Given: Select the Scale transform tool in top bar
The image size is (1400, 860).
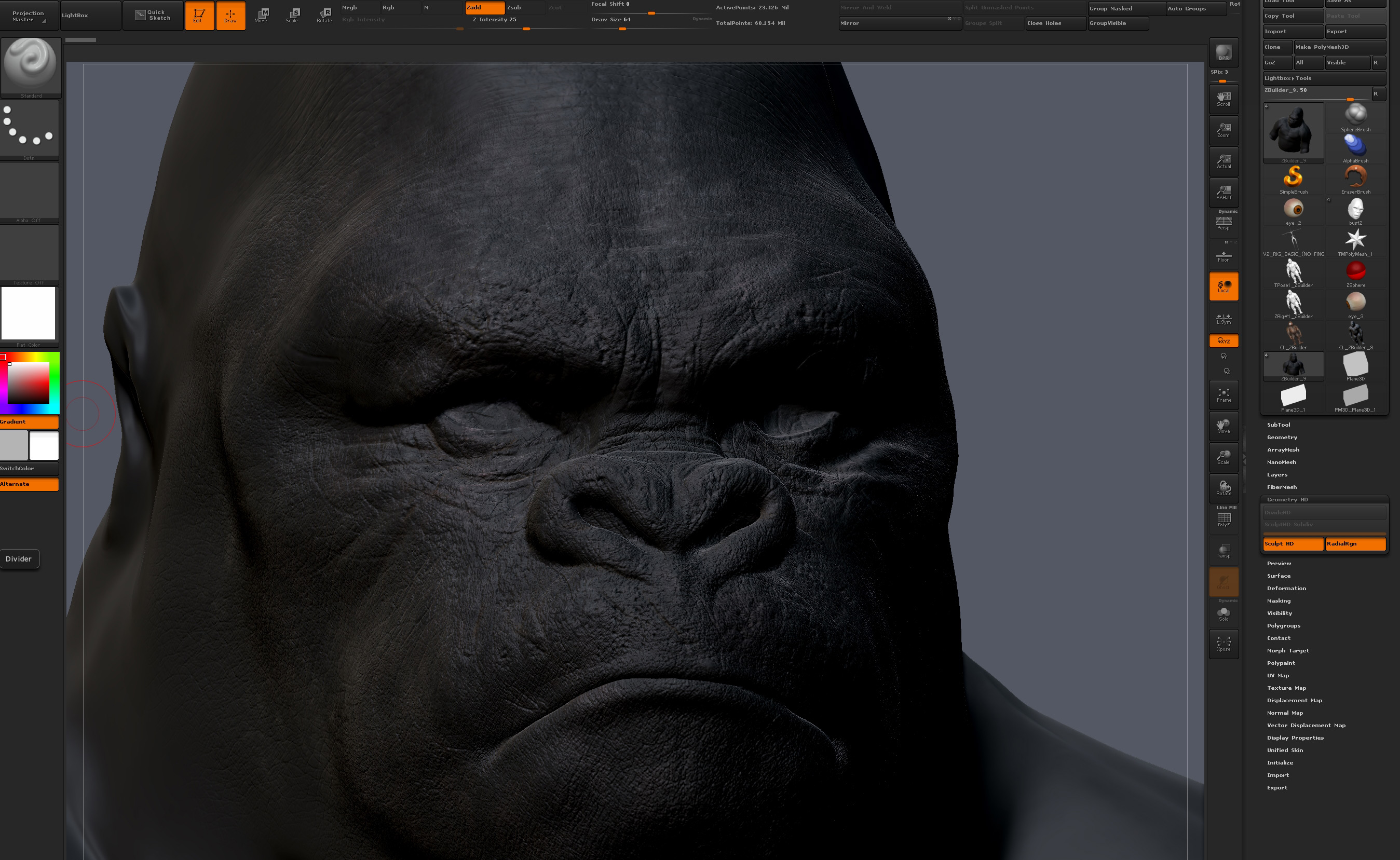Looking at the screenshot, I should pyautogui.click(x=292, y=16).
